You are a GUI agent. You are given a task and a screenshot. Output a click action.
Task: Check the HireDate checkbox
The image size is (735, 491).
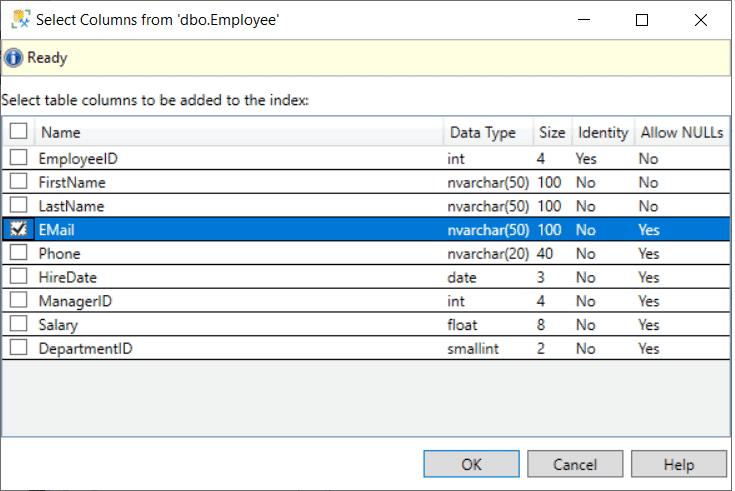coord(18,277)
